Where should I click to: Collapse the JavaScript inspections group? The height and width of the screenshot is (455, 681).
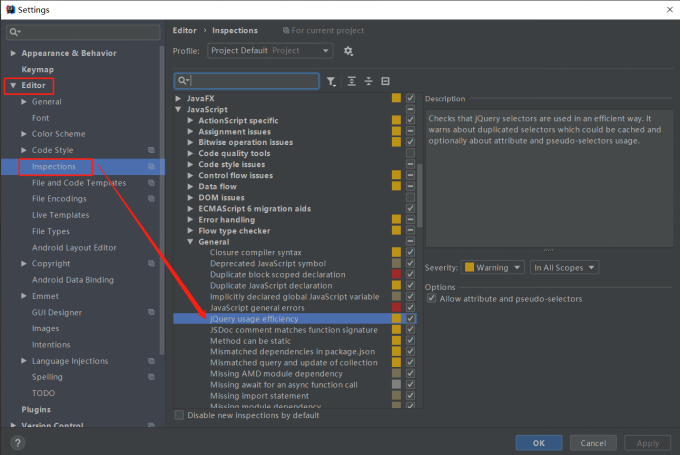click(x=178, y=109)
